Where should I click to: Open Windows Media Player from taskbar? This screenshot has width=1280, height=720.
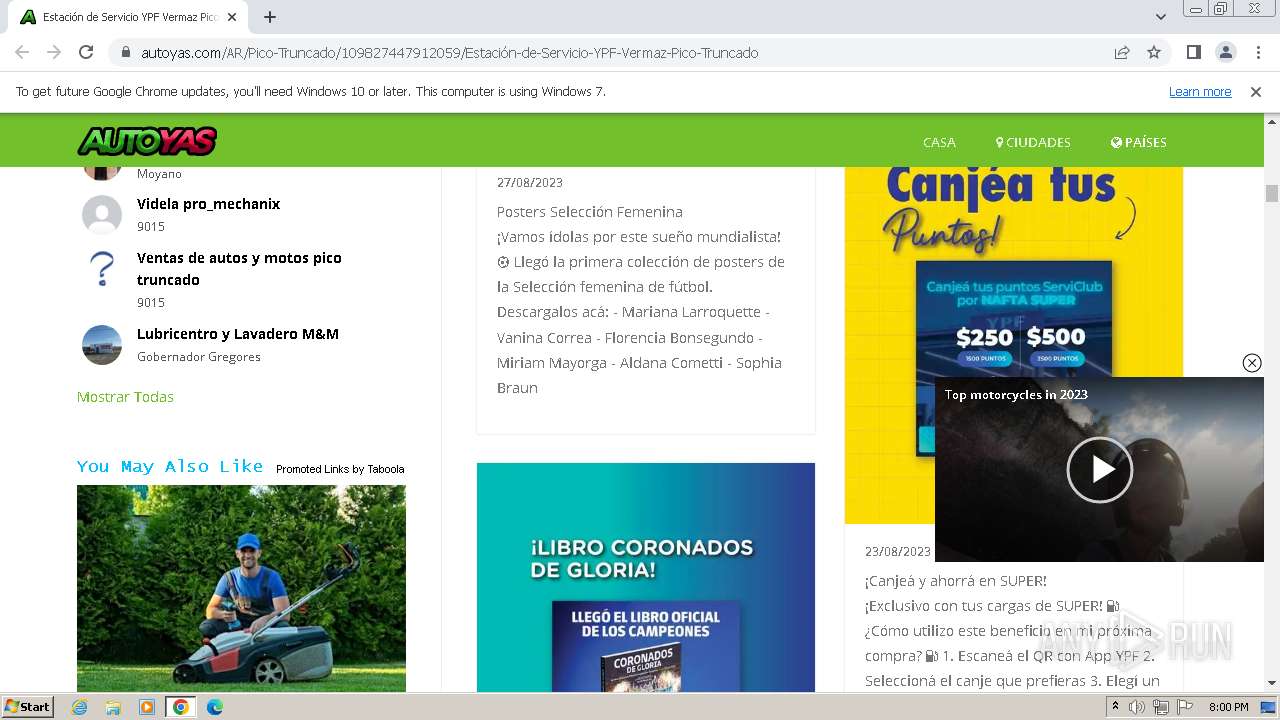[147, 707]
